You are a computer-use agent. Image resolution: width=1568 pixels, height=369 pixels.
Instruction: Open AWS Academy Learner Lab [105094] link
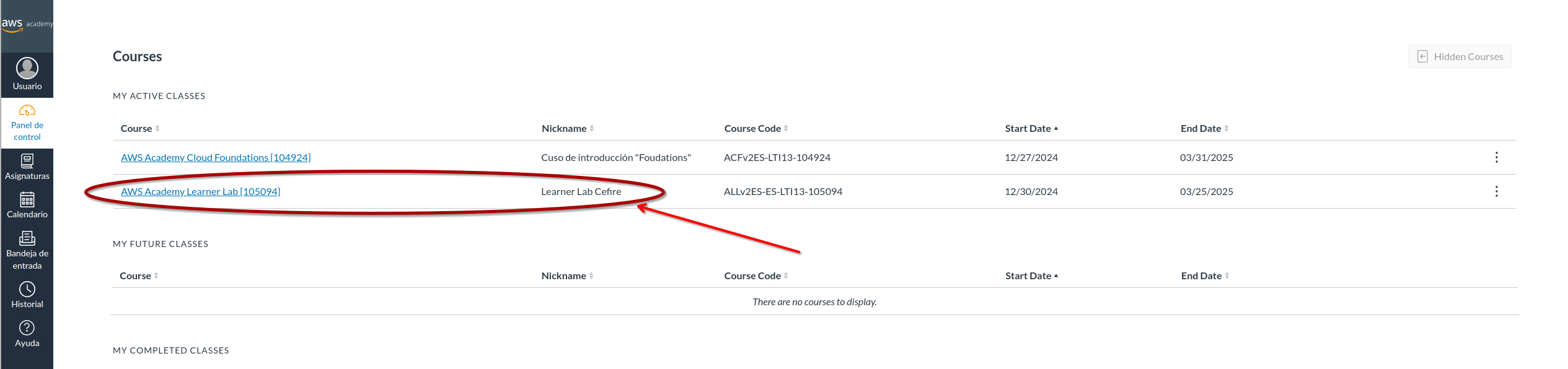200,191
